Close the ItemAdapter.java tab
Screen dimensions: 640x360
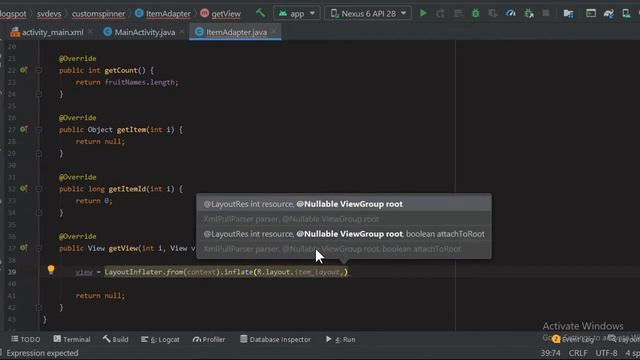[274, 32]
